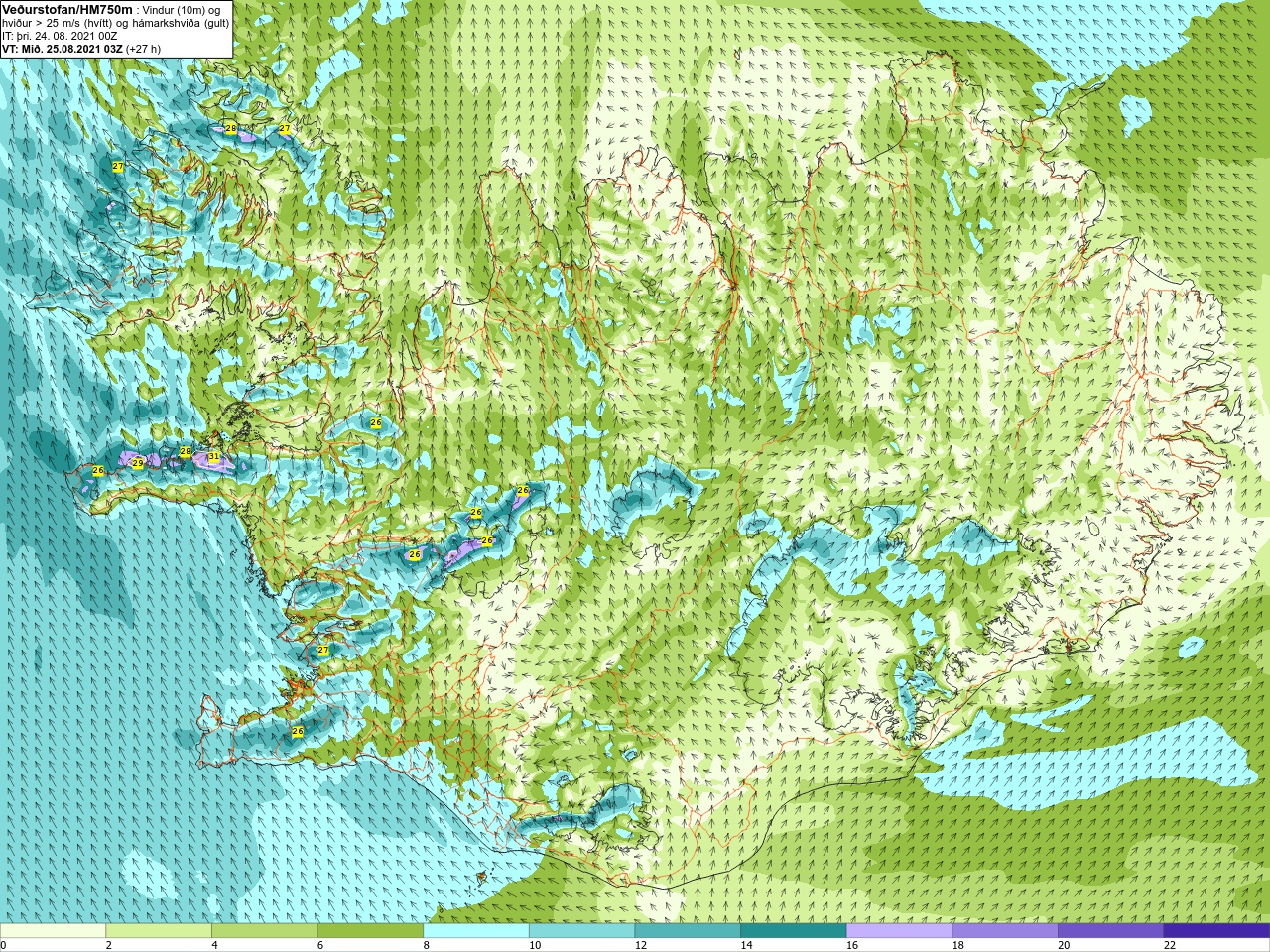Click the legend scale value 12
The width and height of the screenshot is (1270, 952).
click(641, 945)
